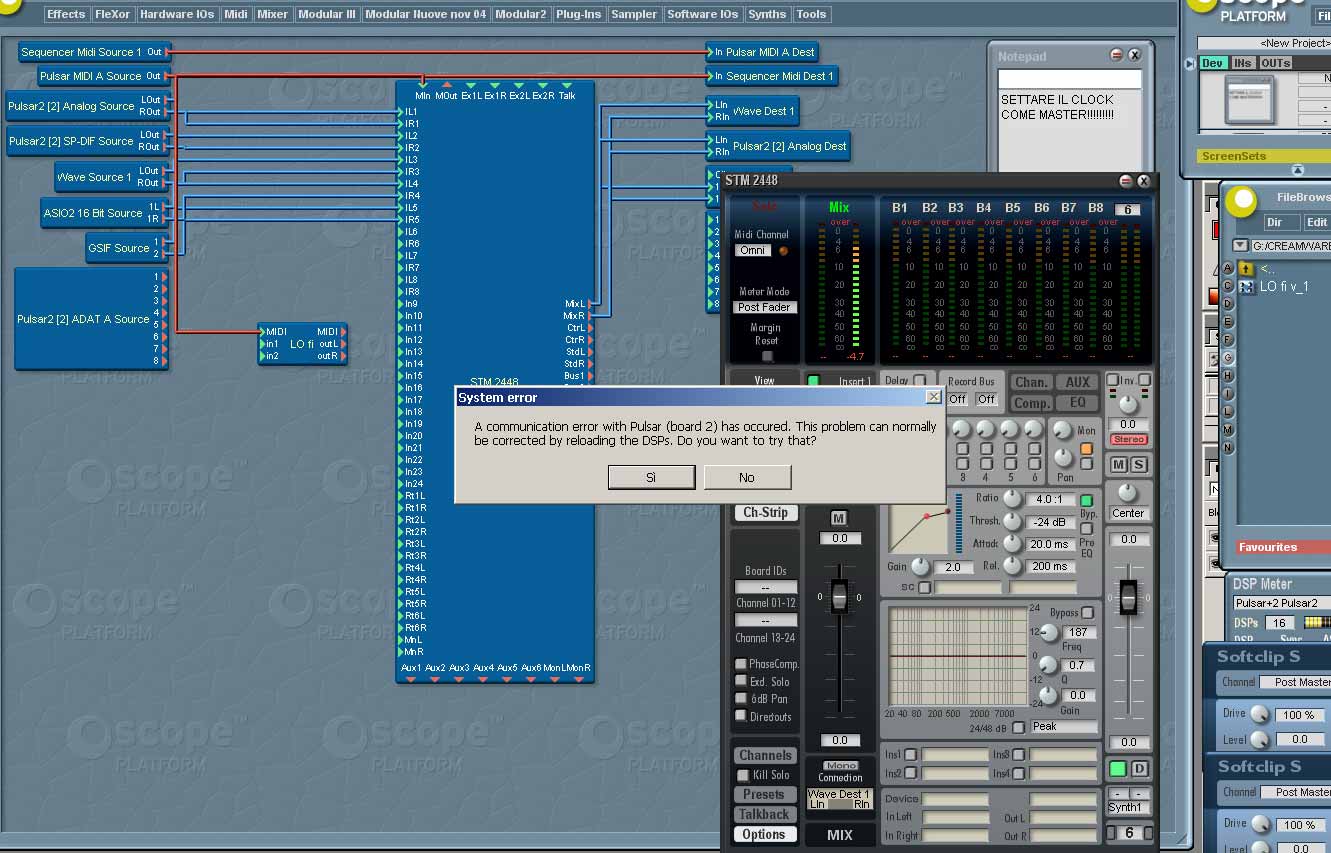Toggle the compressor SC checkbox
This screenshot has width=1331, height=853.
(x=925, y=588)
